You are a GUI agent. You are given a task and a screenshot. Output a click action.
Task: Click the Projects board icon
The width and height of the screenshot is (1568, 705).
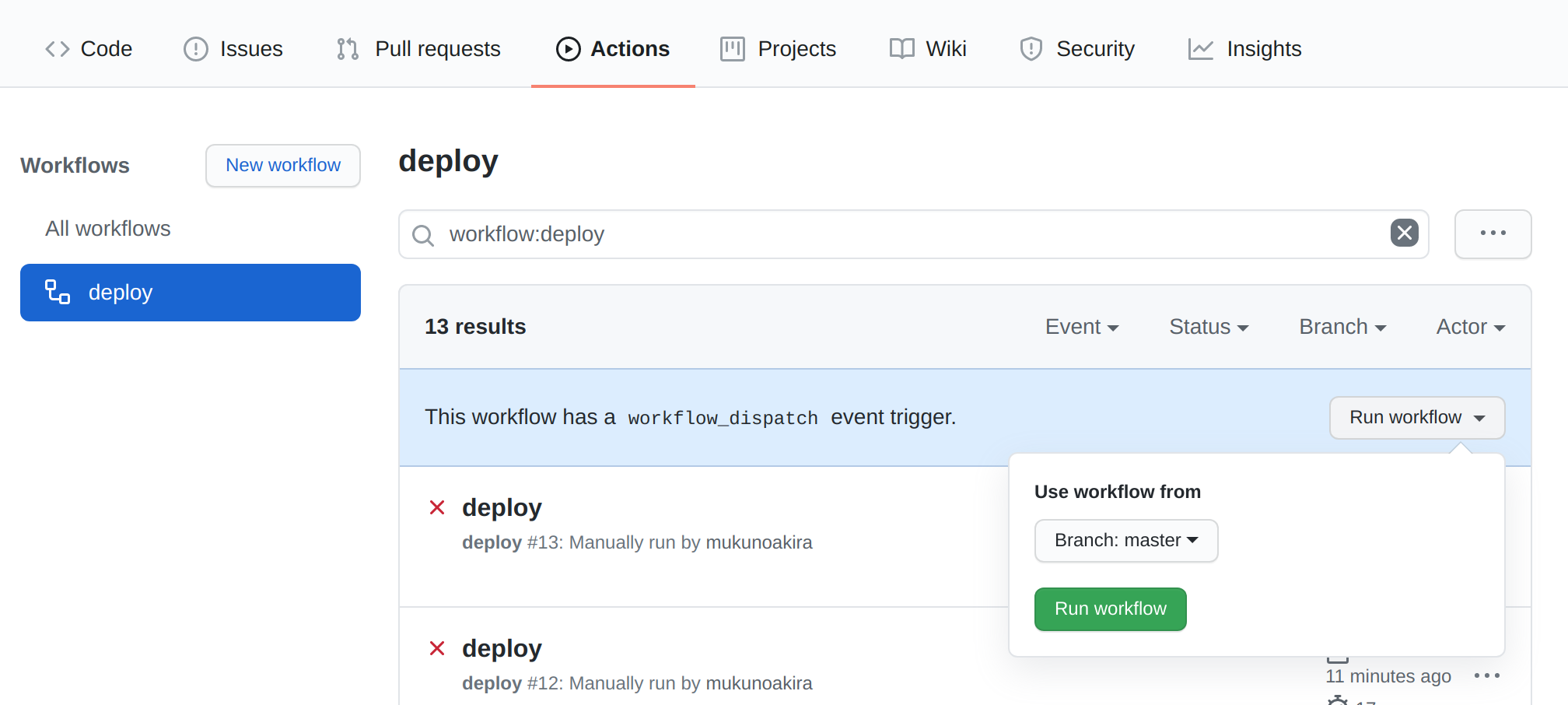[x=733, y=49]
